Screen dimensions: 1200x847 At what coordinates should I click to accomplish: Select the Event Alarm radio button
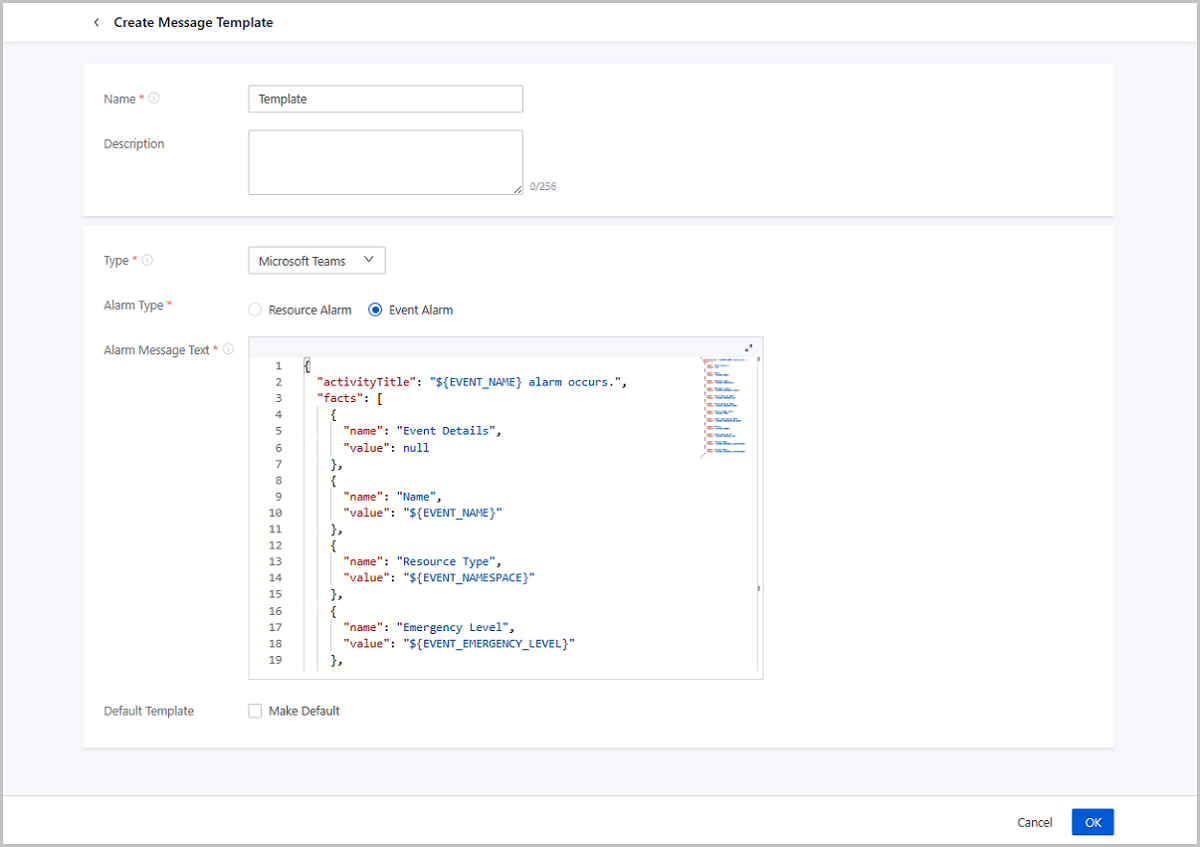375,310
